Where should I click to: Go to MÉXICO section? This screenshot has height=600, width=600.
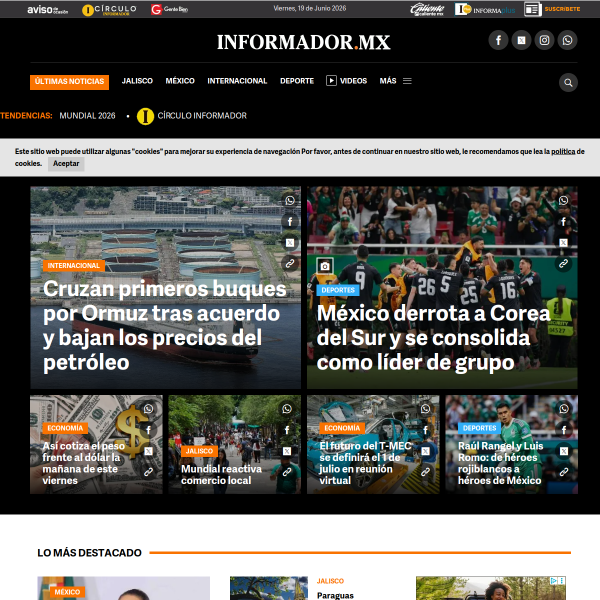180,81
